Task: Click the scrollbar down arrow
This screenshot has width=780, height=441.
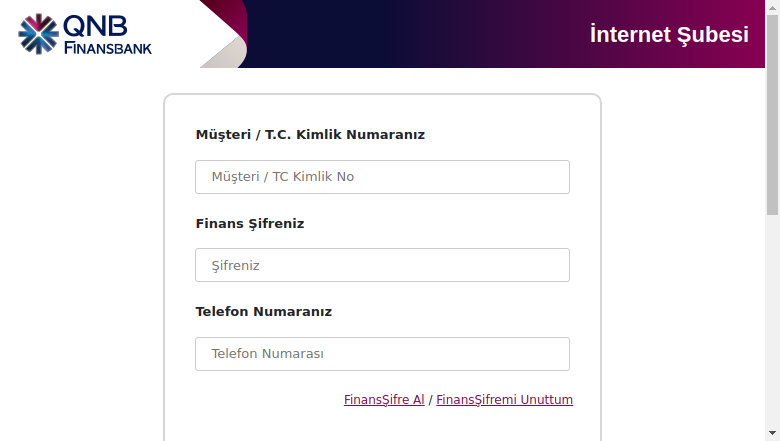Action: (x=773, y=433)
